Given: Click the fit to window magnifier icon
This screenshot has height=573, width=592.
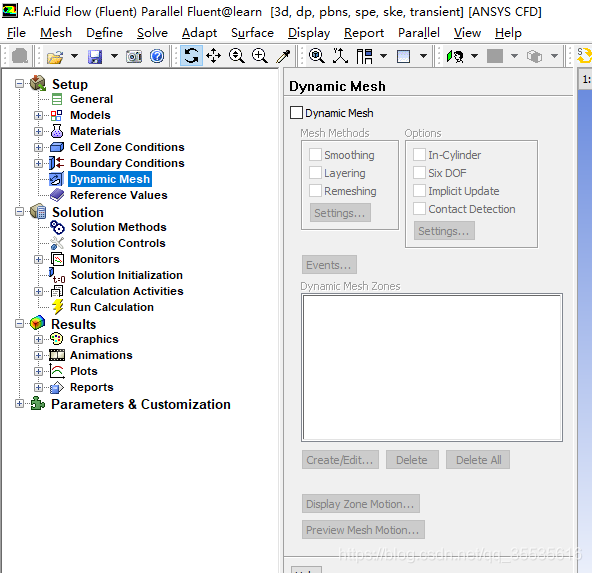Looking at the screenshot, I should [x=316, y=56].
